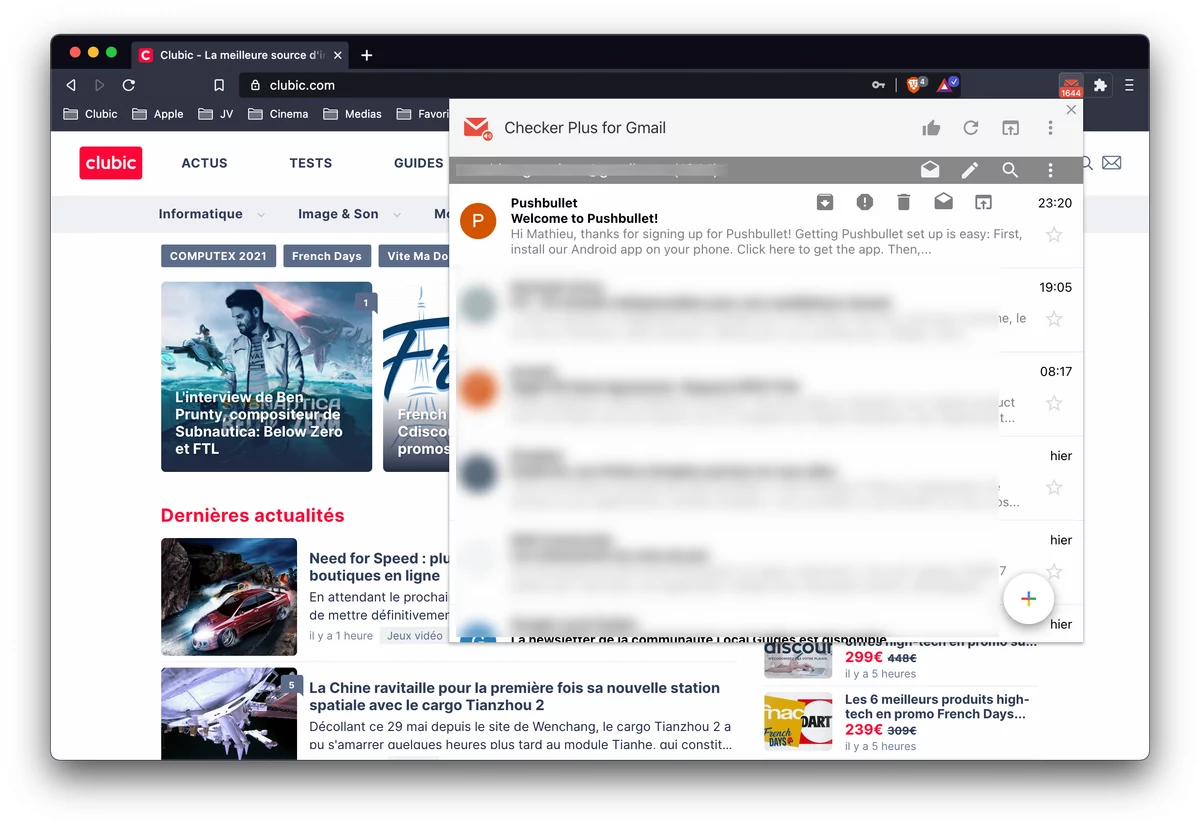The width and height of the screenshot is (1200, 827).
Task: Open the Pushbullet email in a new window
Action: 983,203
